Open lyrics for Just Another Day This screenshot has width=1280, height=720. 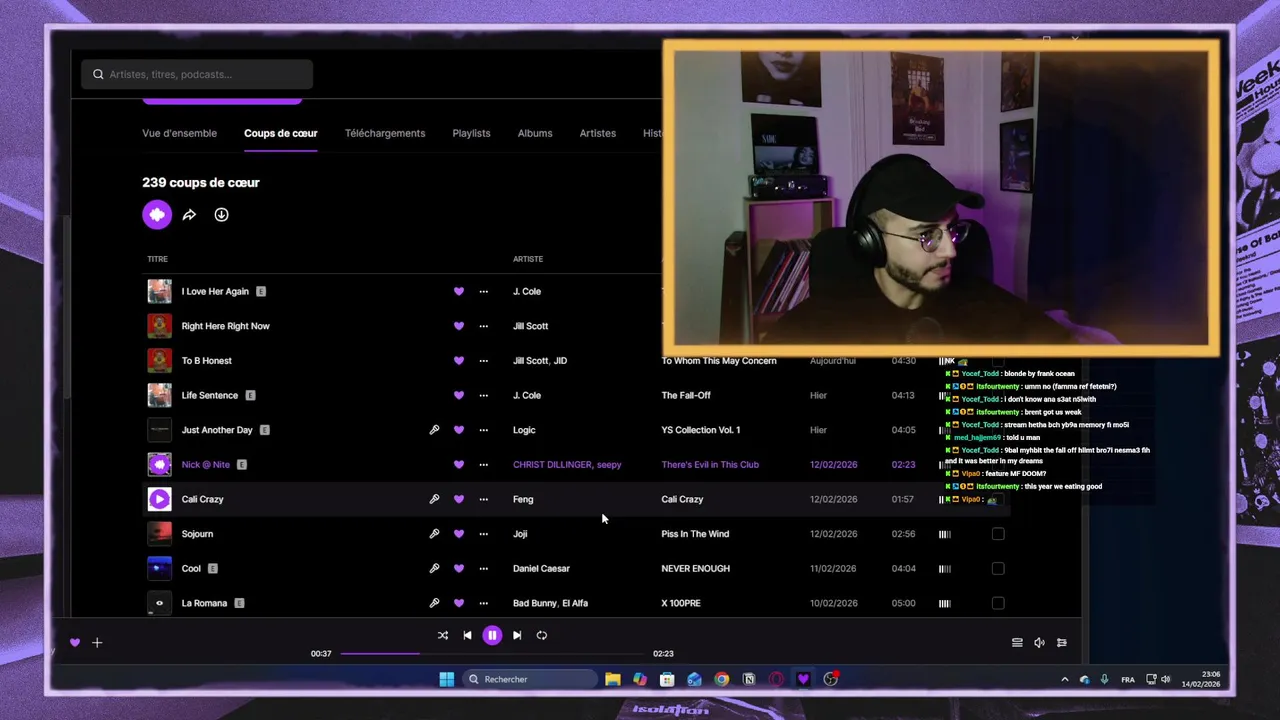coord(434,430)
